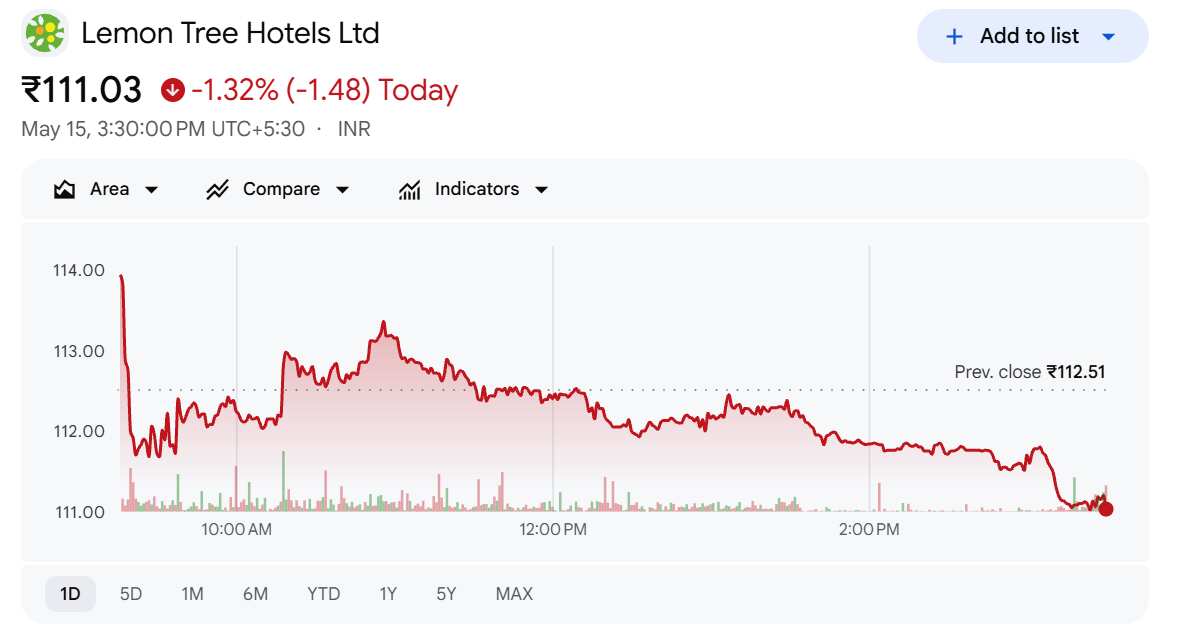Click the red endpoint dot on chart

coord(1105,509)
